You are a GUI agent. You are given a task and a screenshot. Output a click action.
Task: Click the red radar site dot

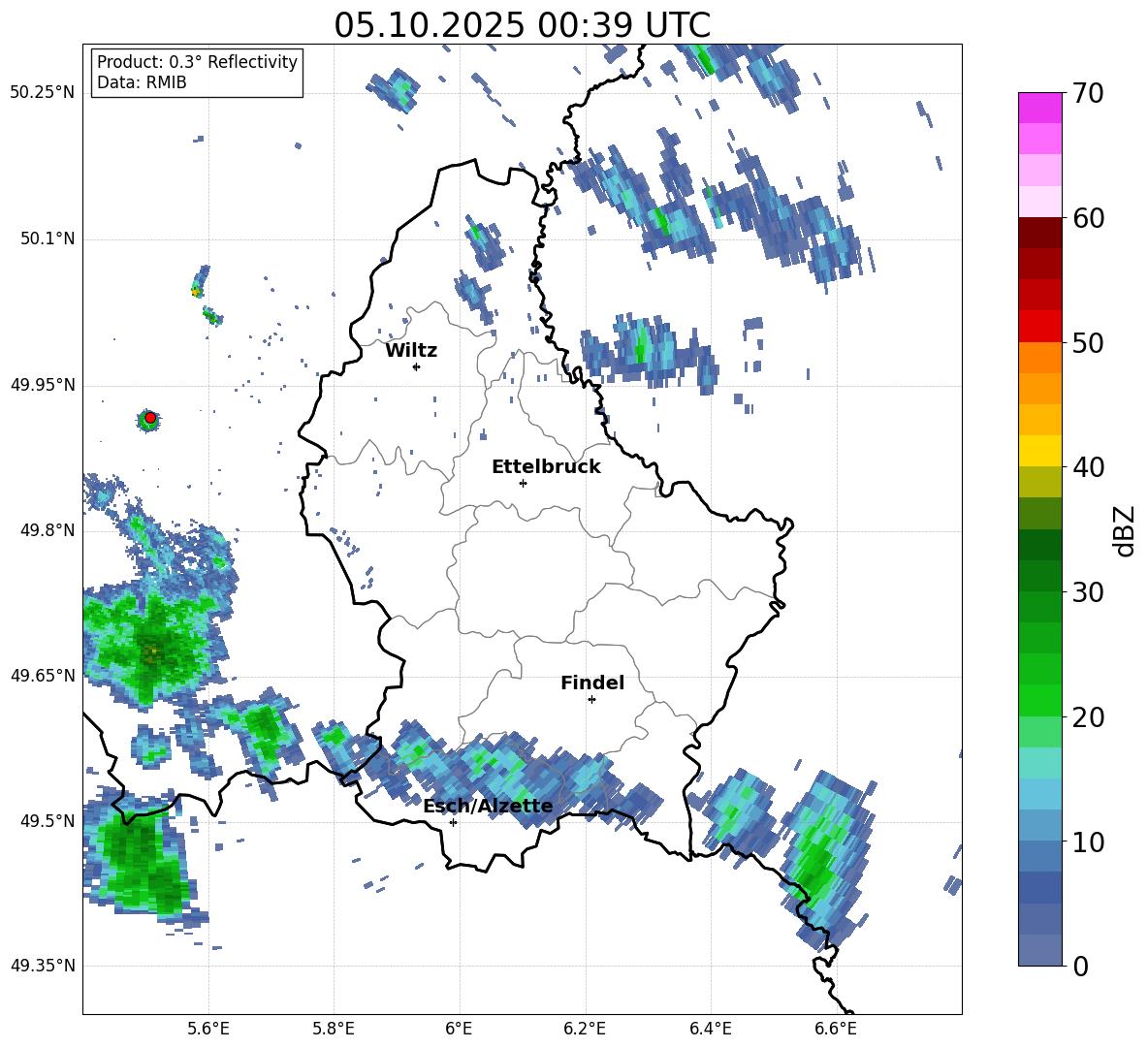(150, 418)
